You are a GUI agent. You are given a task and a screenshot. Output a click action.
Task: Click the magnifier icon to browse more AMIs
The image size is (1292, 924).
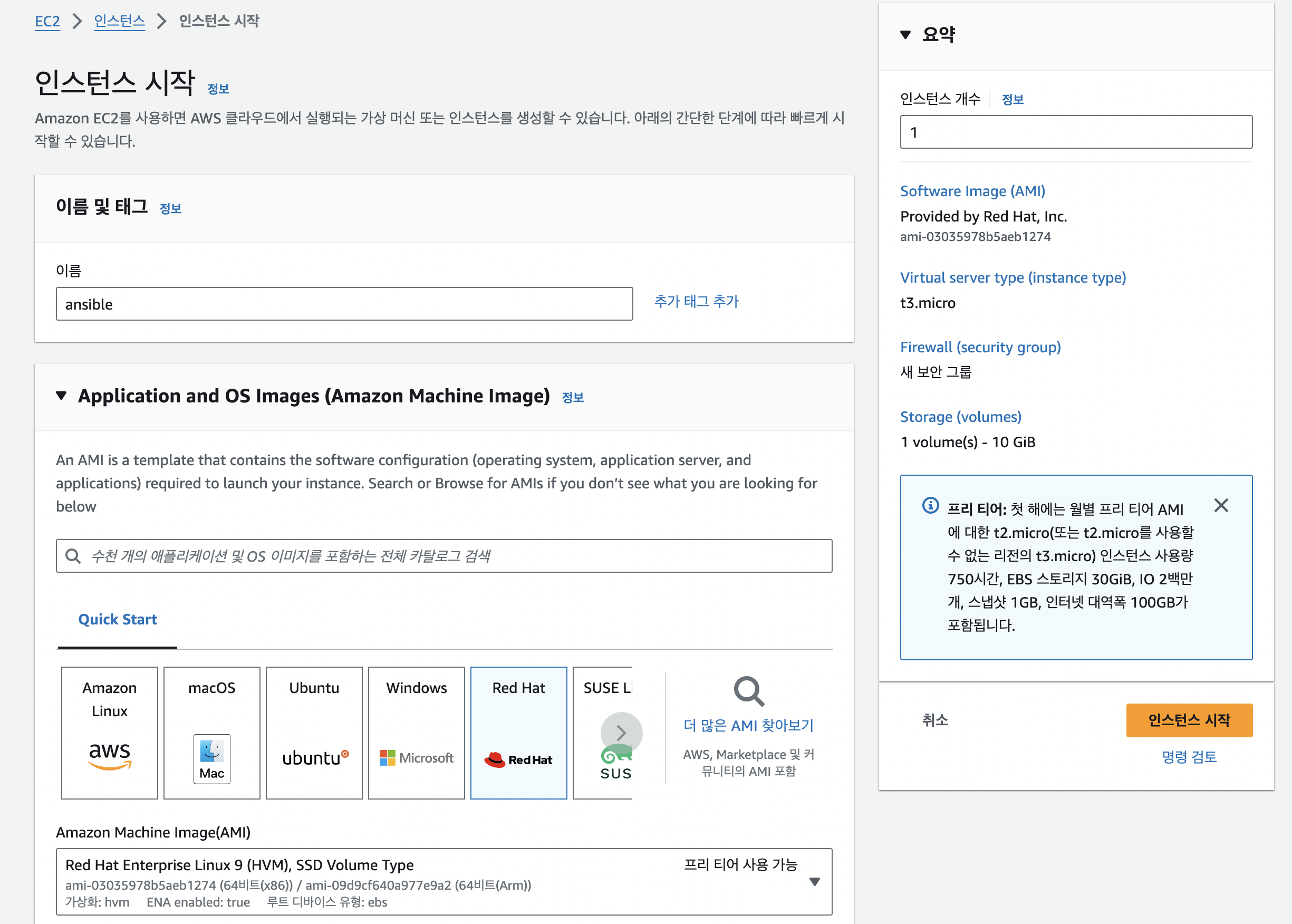pyautogui.click(x=748, y=691)
